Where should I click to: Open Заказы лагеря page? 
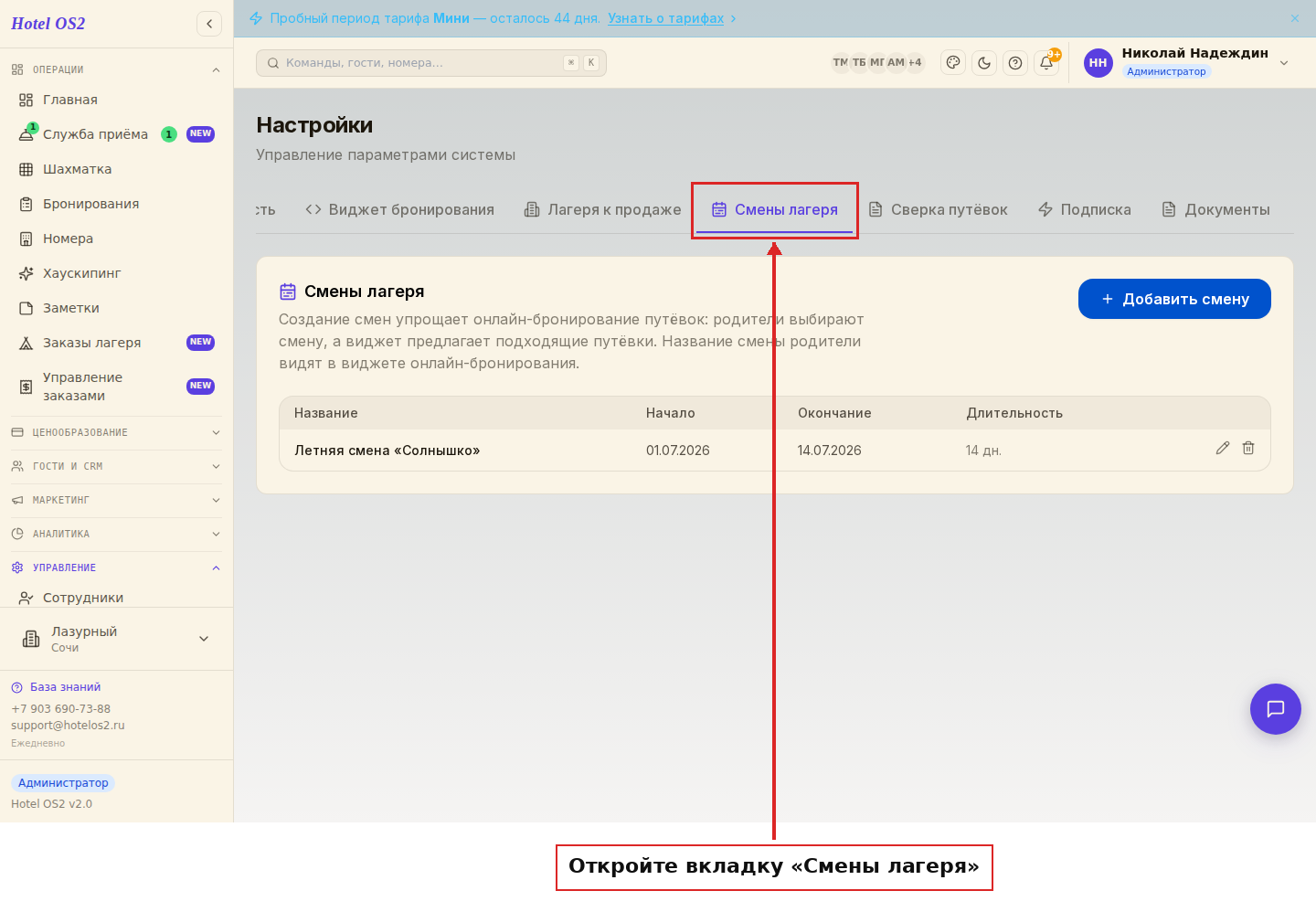[116, 343]
